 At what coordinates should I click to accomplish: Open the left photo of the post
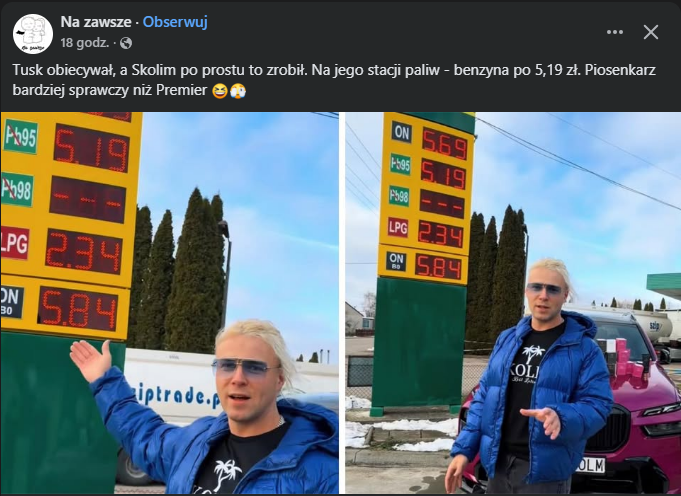coord(169,303)
